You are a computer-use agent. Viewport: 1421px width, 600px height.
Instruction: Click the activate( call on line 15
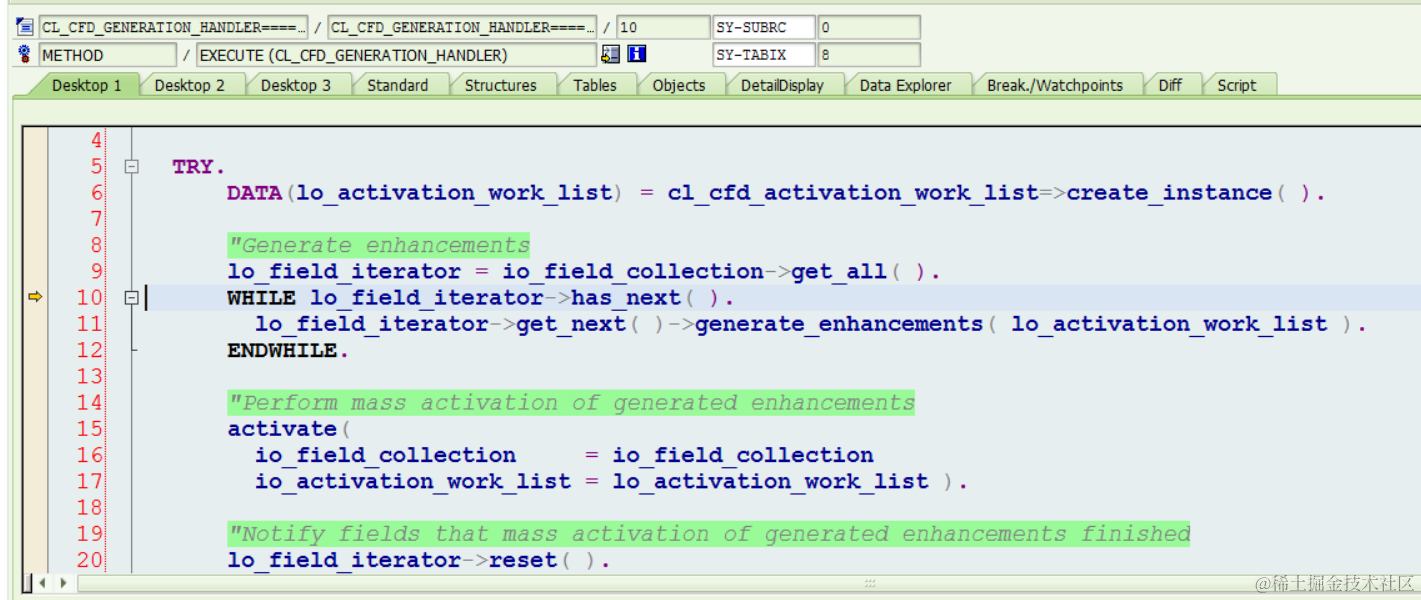point(289,429)
